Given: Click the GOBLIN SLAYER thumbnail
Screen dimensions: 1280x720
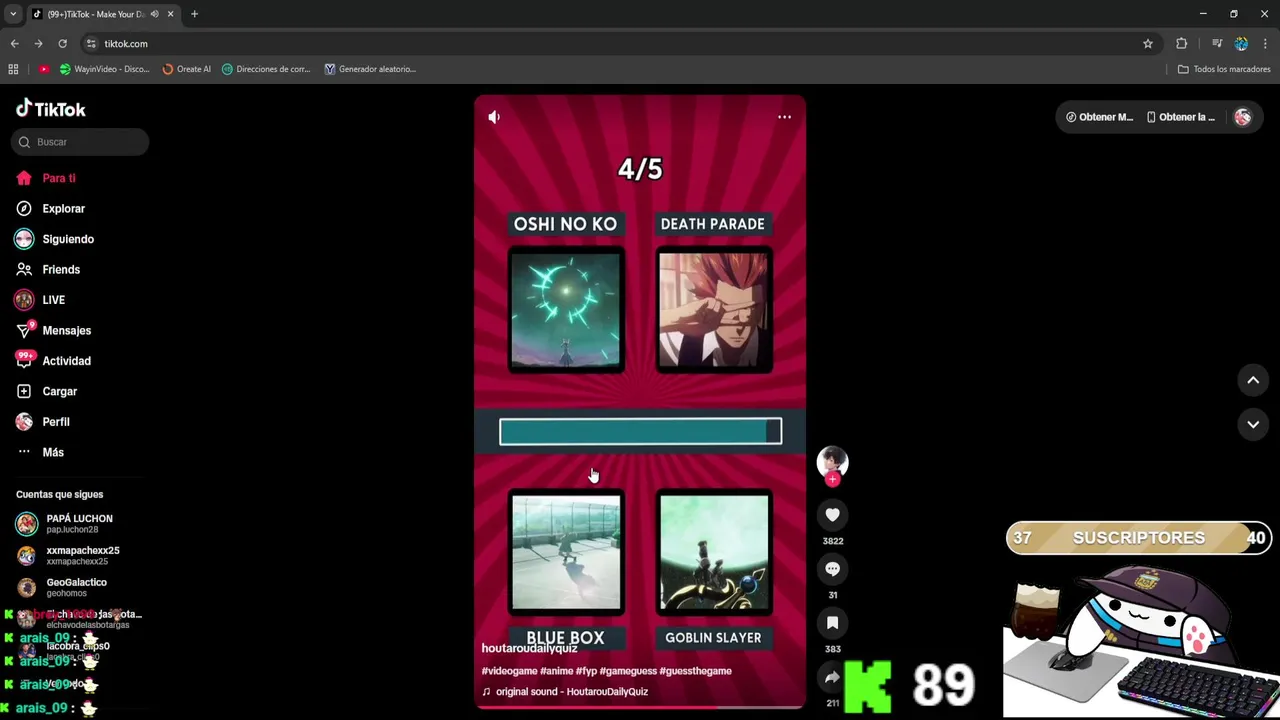Looking at the screenshot, I should [x=714, y=552].
